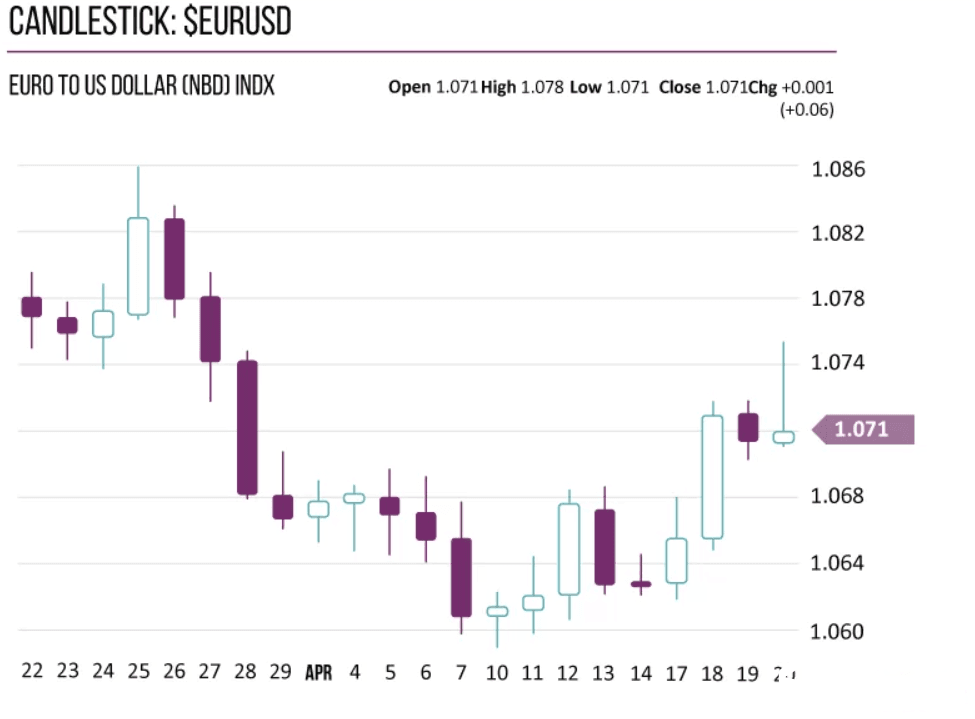Click the 1.074 price axis label

coord(838,364)
